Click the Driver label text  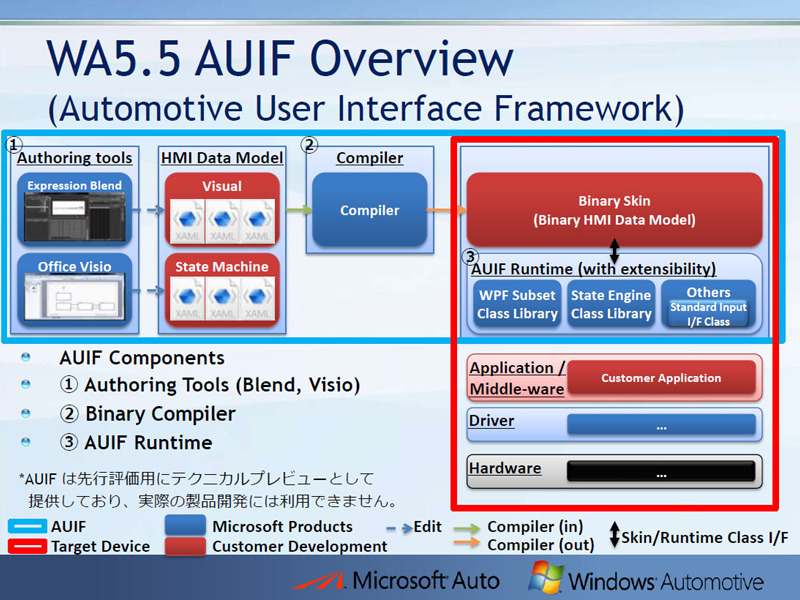pos(491,420)
